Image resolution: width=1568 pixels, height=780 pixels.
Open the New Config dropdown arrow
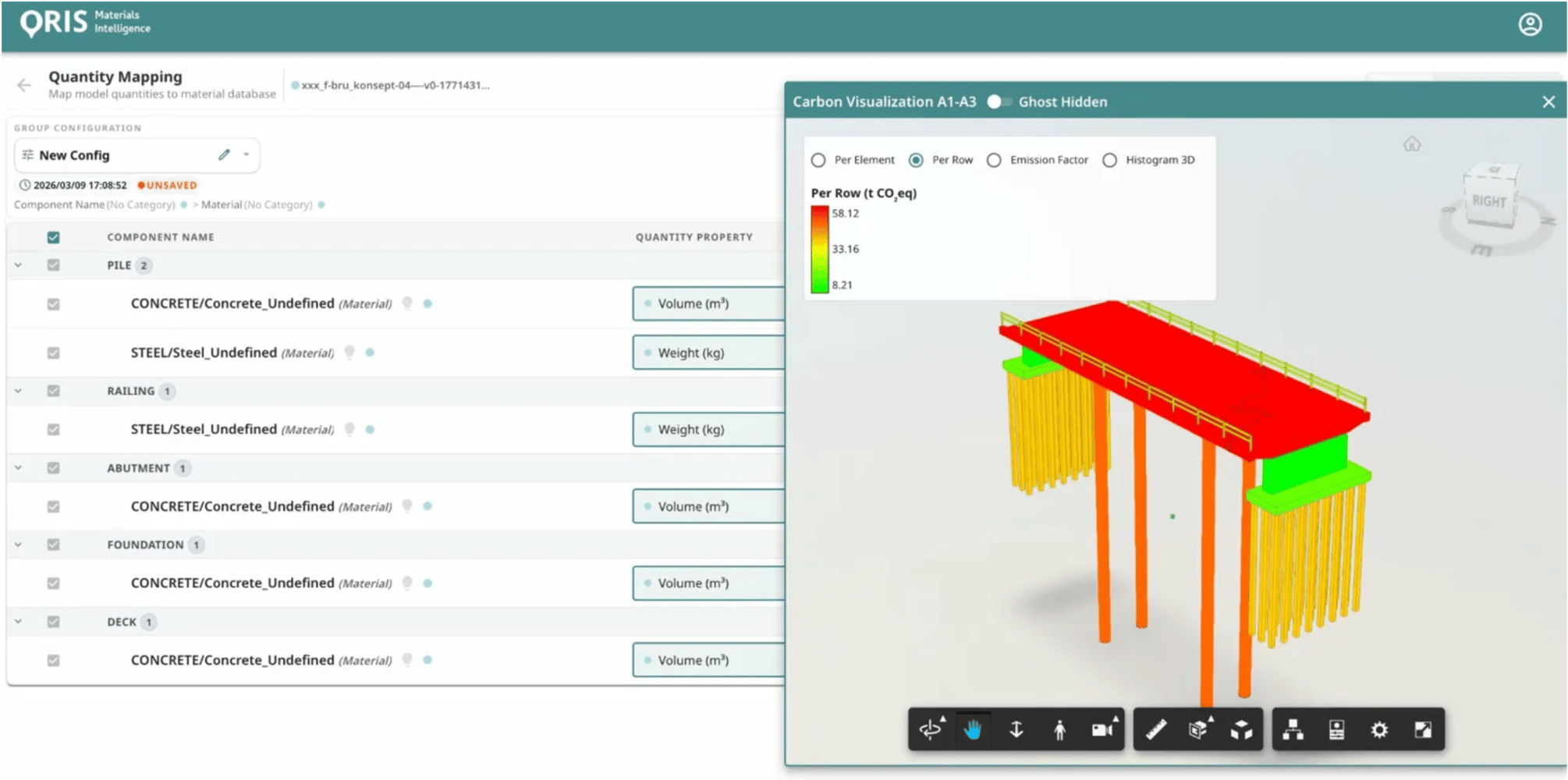247,154
